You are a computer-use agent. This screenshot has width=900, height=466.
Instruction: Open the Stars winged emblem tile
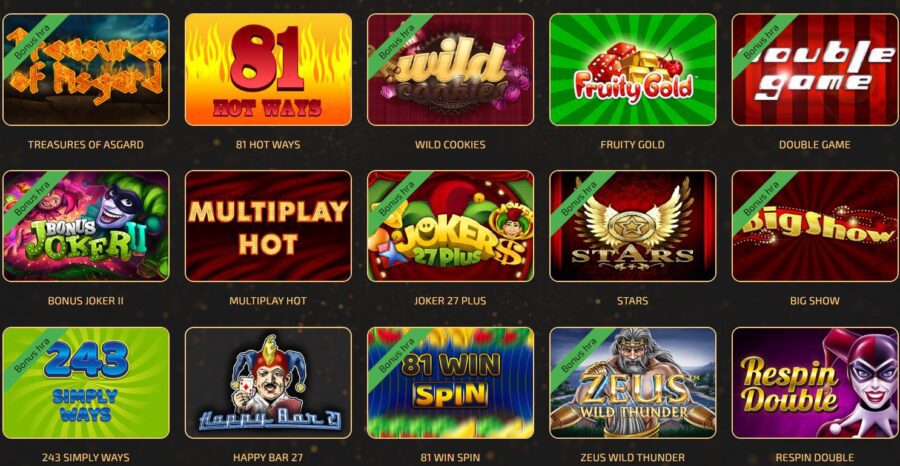click(x=633, y=226)
